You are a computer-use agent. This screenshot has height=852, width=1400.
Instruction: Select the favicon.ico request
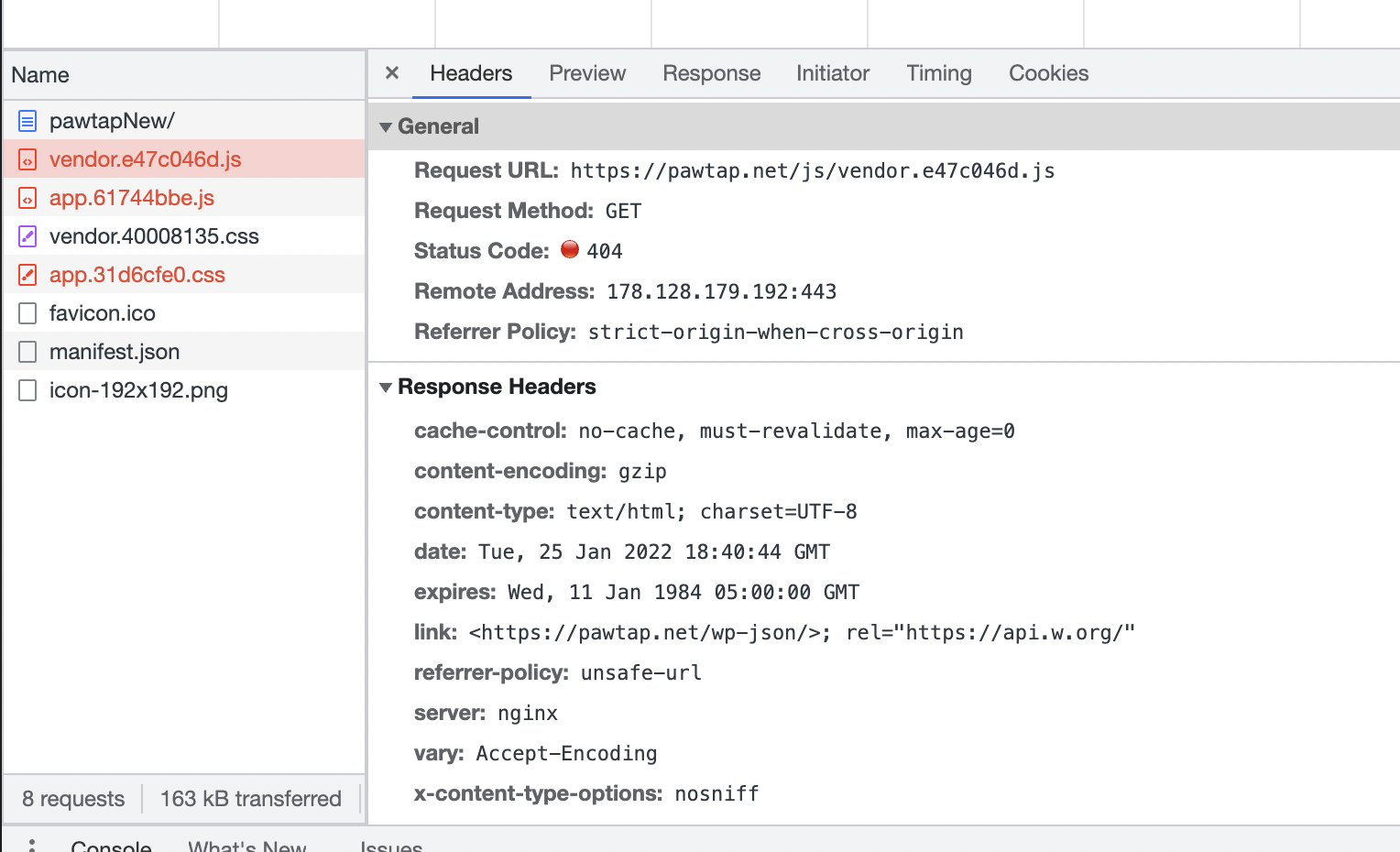tap(183, 313)
